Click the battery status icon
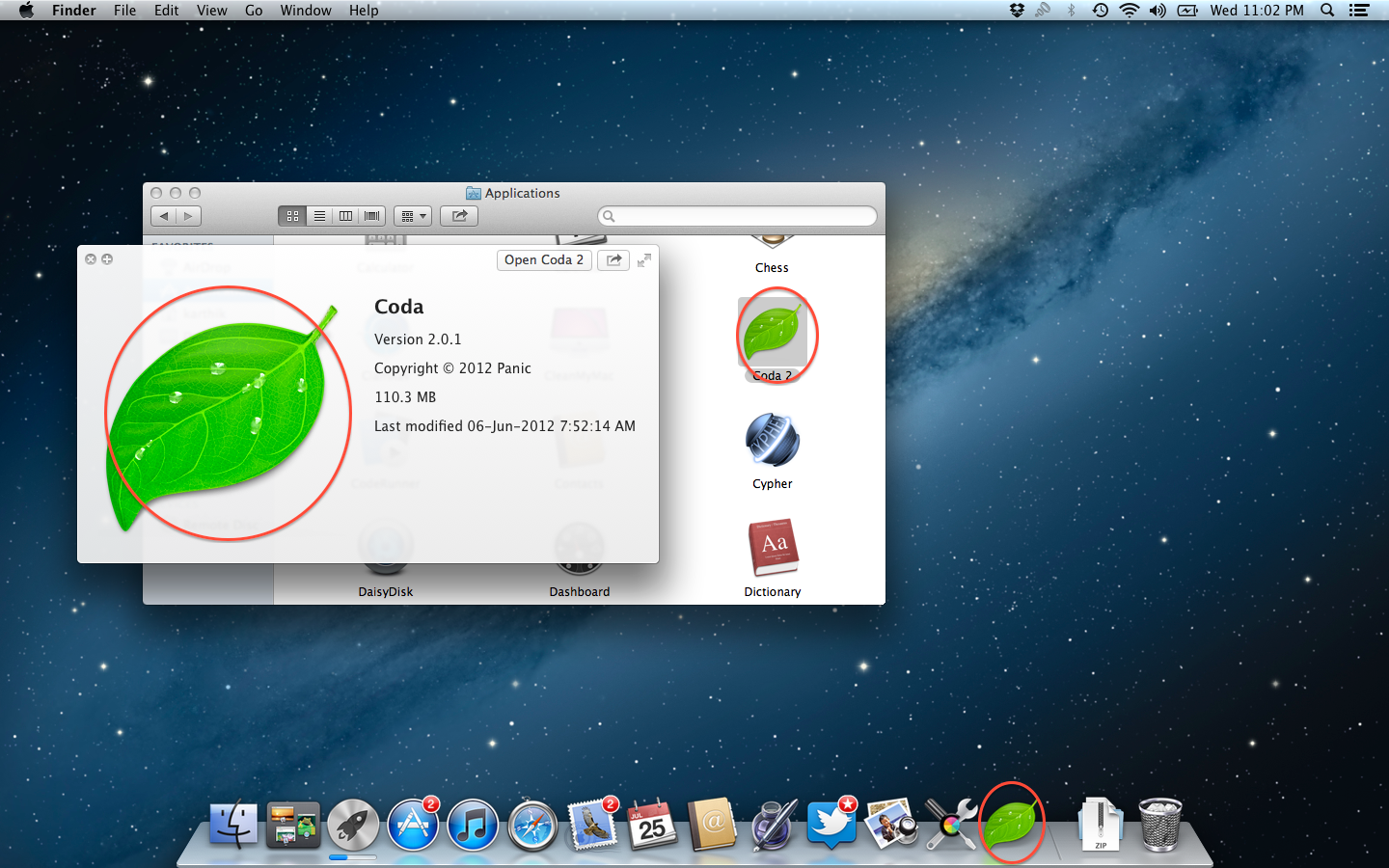Viewport: 1389px width, 868px height. [x=1187, y=11]
